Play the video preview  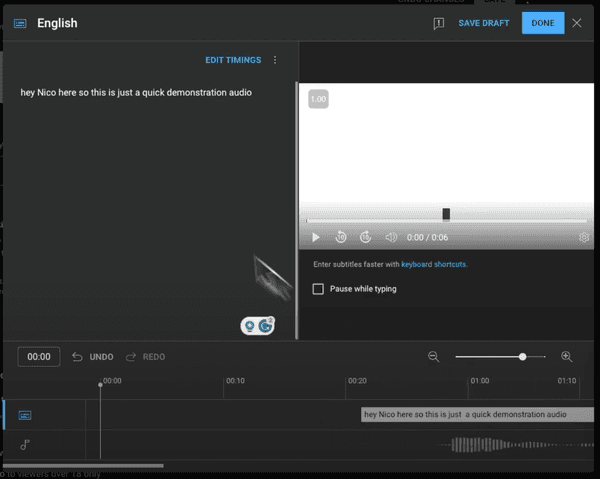(x=316, y=237)
